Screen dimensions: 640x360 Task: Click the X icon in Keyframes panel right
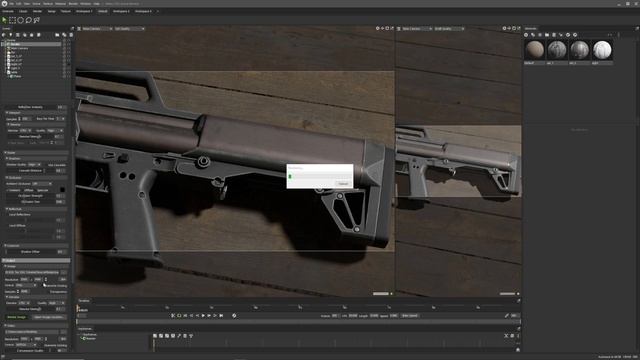[506, 336]
